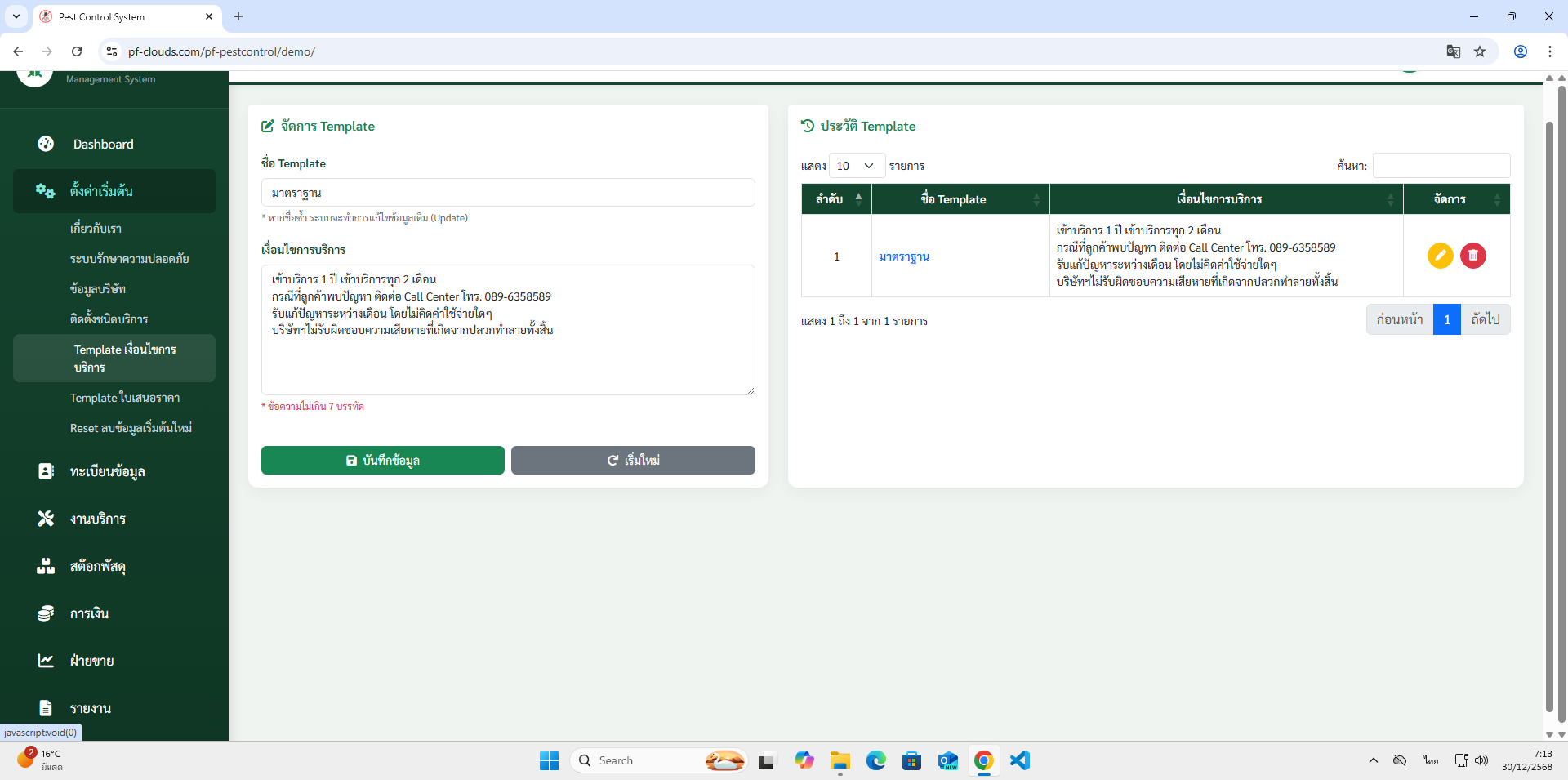Expand the ทะเบียนข้อมูล sidebar menu
The height and width of the screenshot is (780, 1568).
click(x=107, y=471)
